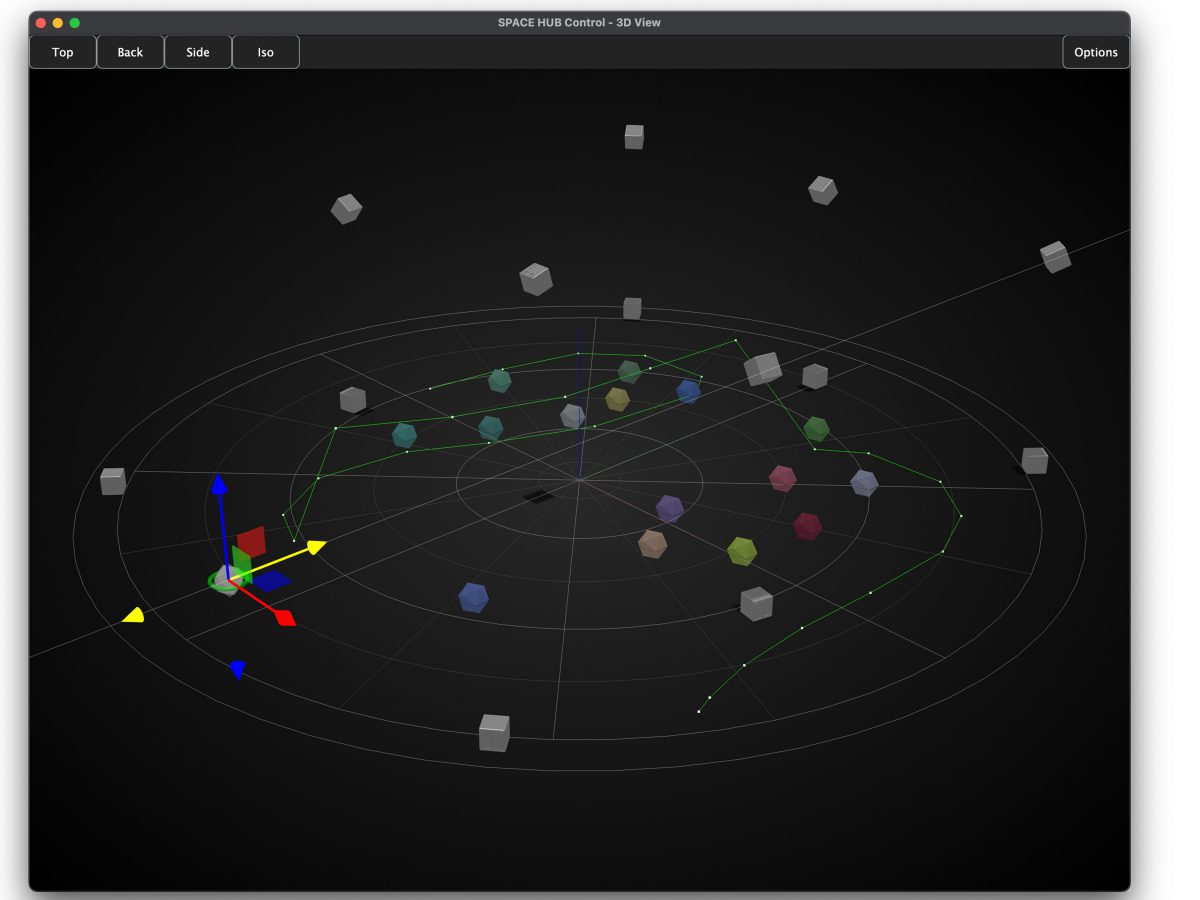1200x900 pixels.
Task: Select the large blue source at lower left
Action: (473, 597)
